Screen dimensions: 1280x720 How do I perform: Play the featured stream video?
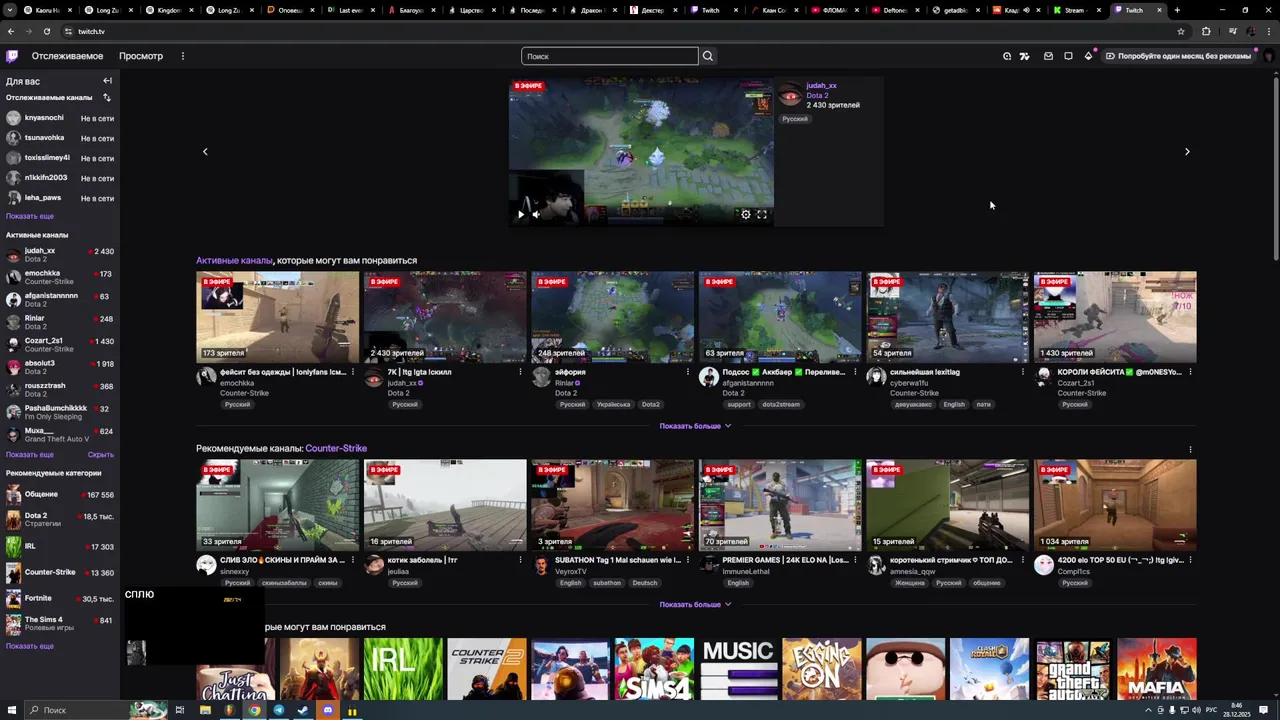coord(520,214)
